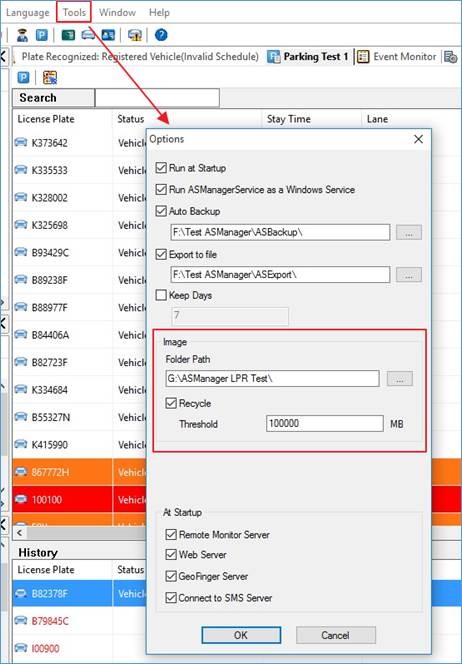Toggle the Run at Startup checkbox
This screenshot has width=462, height=664.
point(161,168)
